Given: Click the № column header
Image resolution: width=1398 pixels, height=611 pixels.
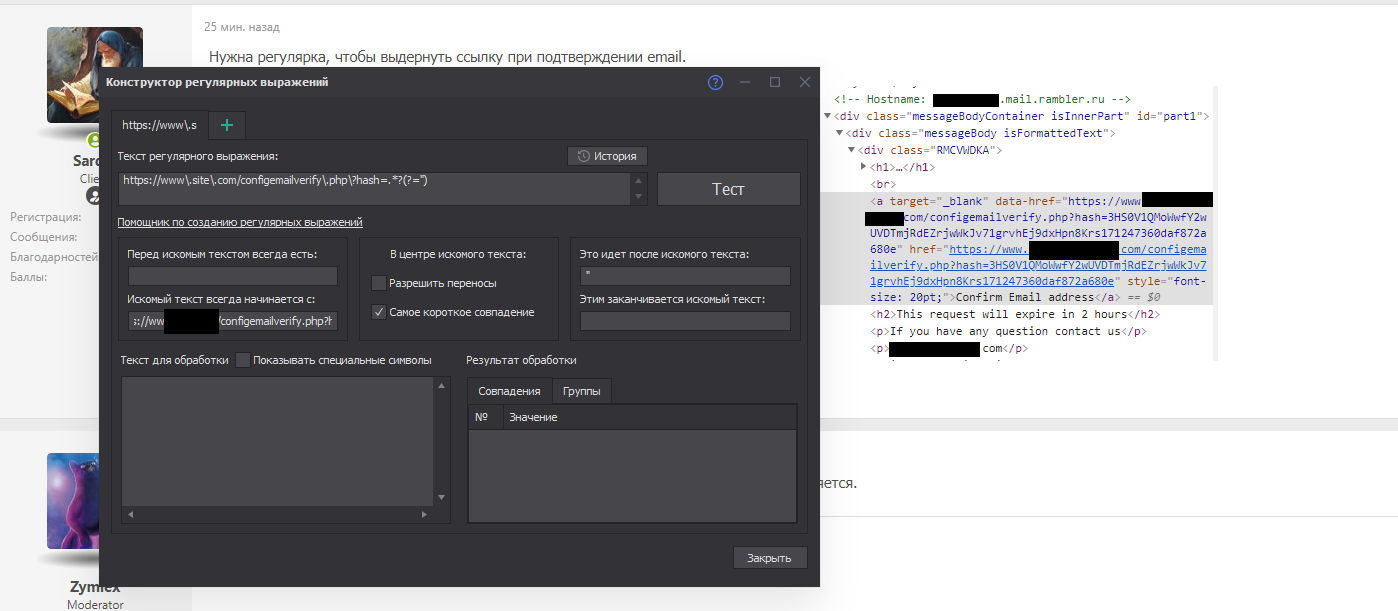Looking at the screenshot, I should pyautogui.click(x=485, y=417).
